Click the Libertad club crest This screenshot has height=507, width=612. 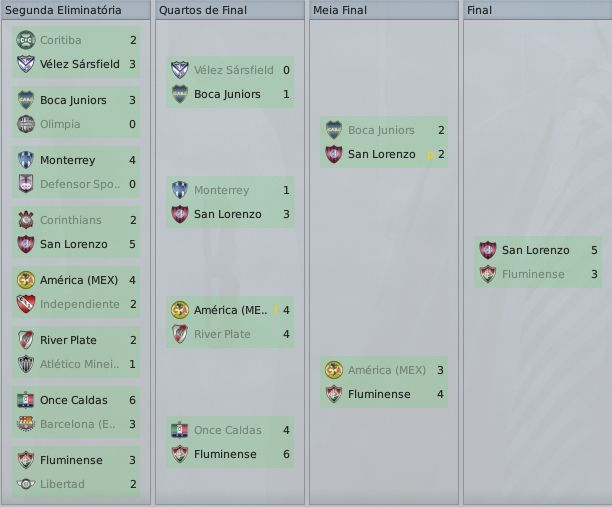[x=26, y=484]
